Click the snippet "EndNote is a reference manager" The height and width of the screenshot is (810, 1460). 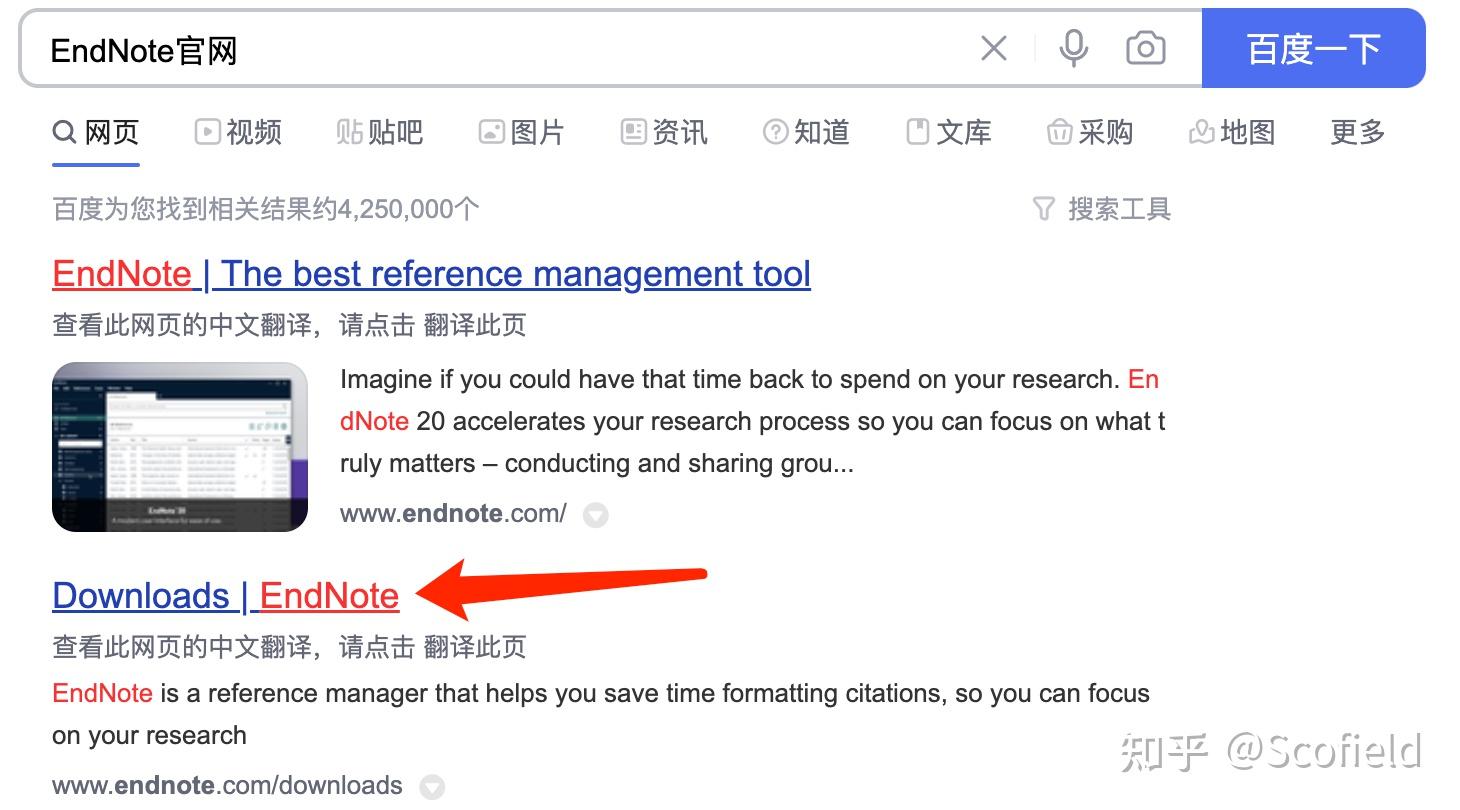point(601,714)
